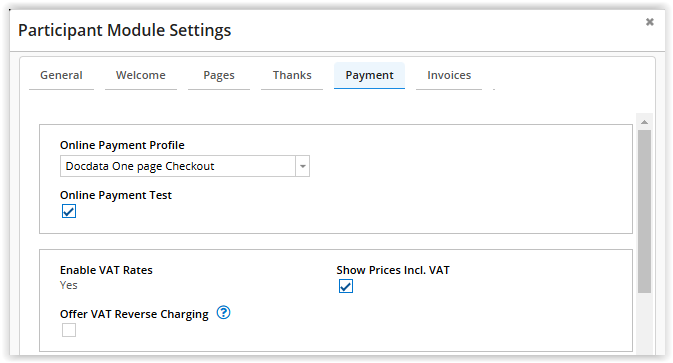Viewport: 673px width, 363px height.
Task: Click the Online Payment Test label
Action: (x=116, y=195)
